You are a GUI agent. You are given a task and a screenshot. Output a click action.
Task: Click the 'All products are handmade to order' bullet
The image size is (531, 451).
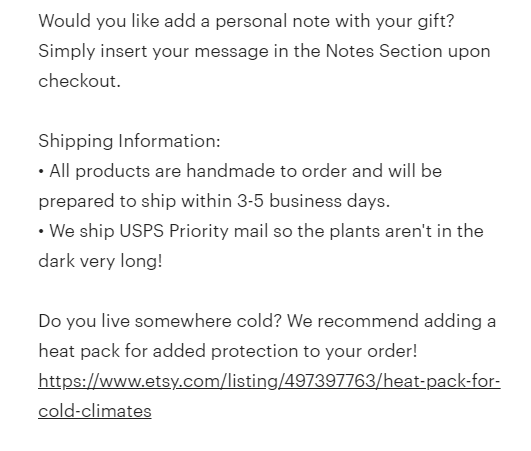240,171
